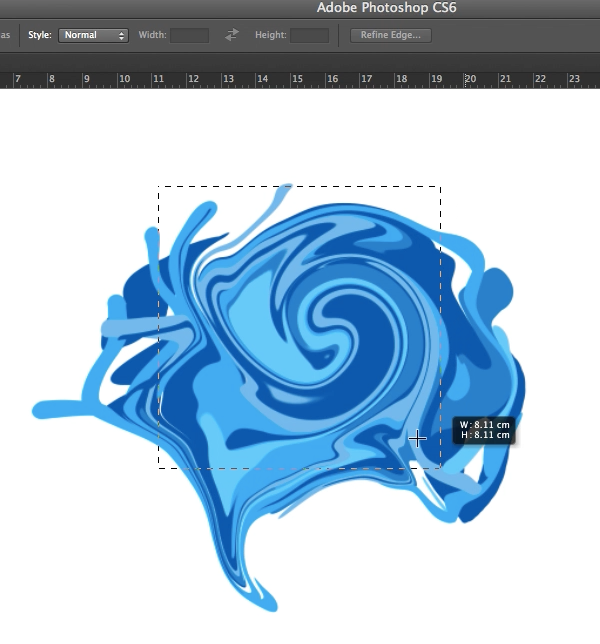Screen dimensions: 600x644
Task: Click the Height label in the options bar
Action: click(x=270, y=35)
